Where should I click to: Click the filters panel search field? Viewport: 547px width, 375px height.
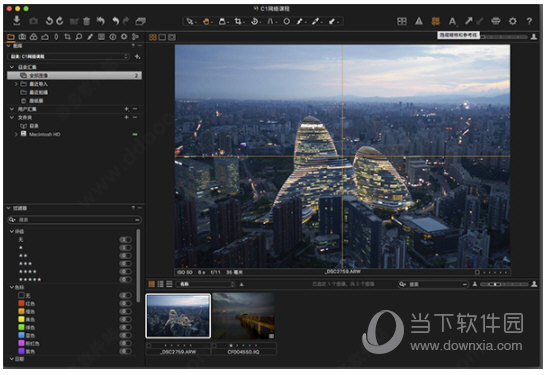tap(74, 220)
